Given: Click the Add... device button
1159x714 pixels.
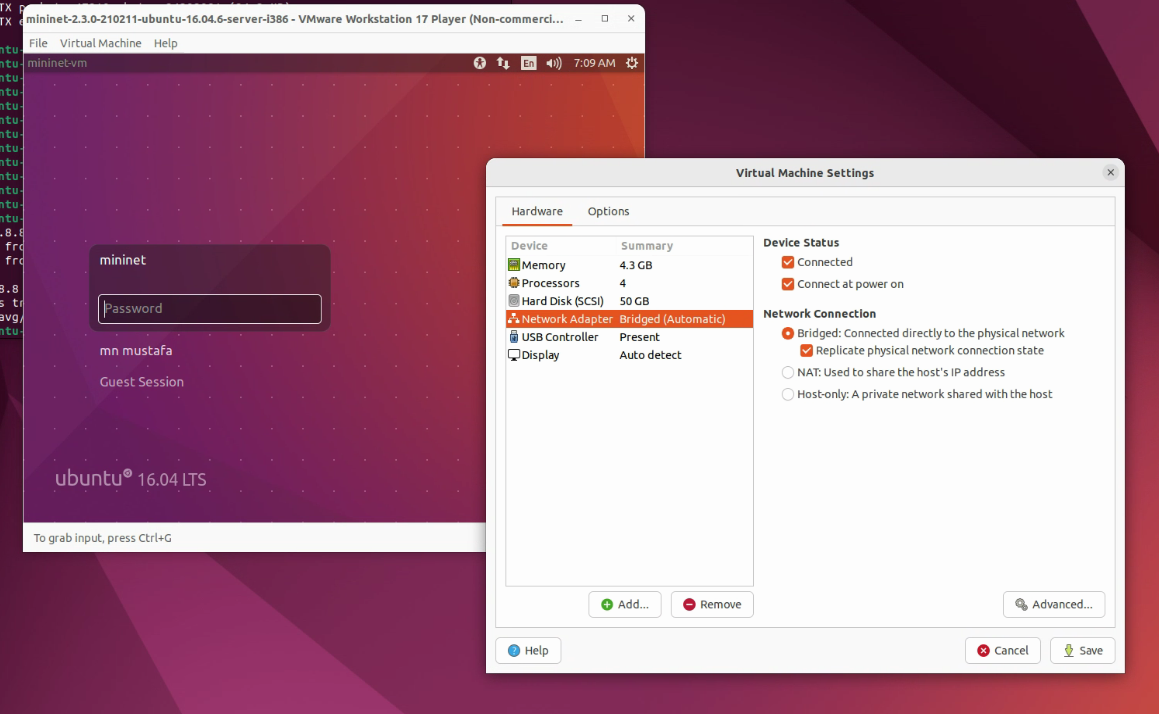Looking at the screenshot, I should coord(625,605).
